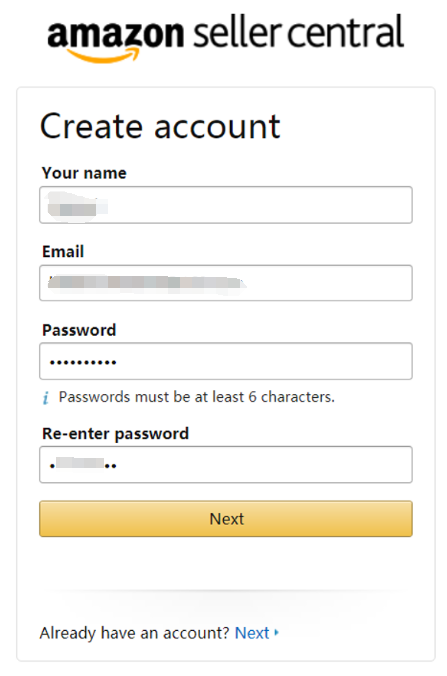This screenshot has height=676, width=447.
Task: Click the amazon wordmark in the logo
Action: click(x=116, y=34)
